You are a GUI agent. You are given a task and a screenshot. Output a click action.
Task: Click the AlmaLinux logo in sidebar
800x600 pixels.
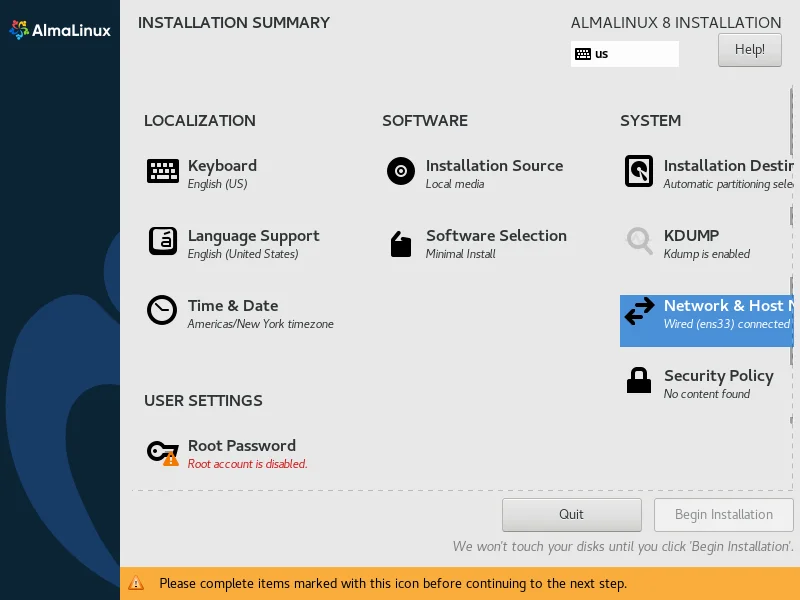(60, 30)
